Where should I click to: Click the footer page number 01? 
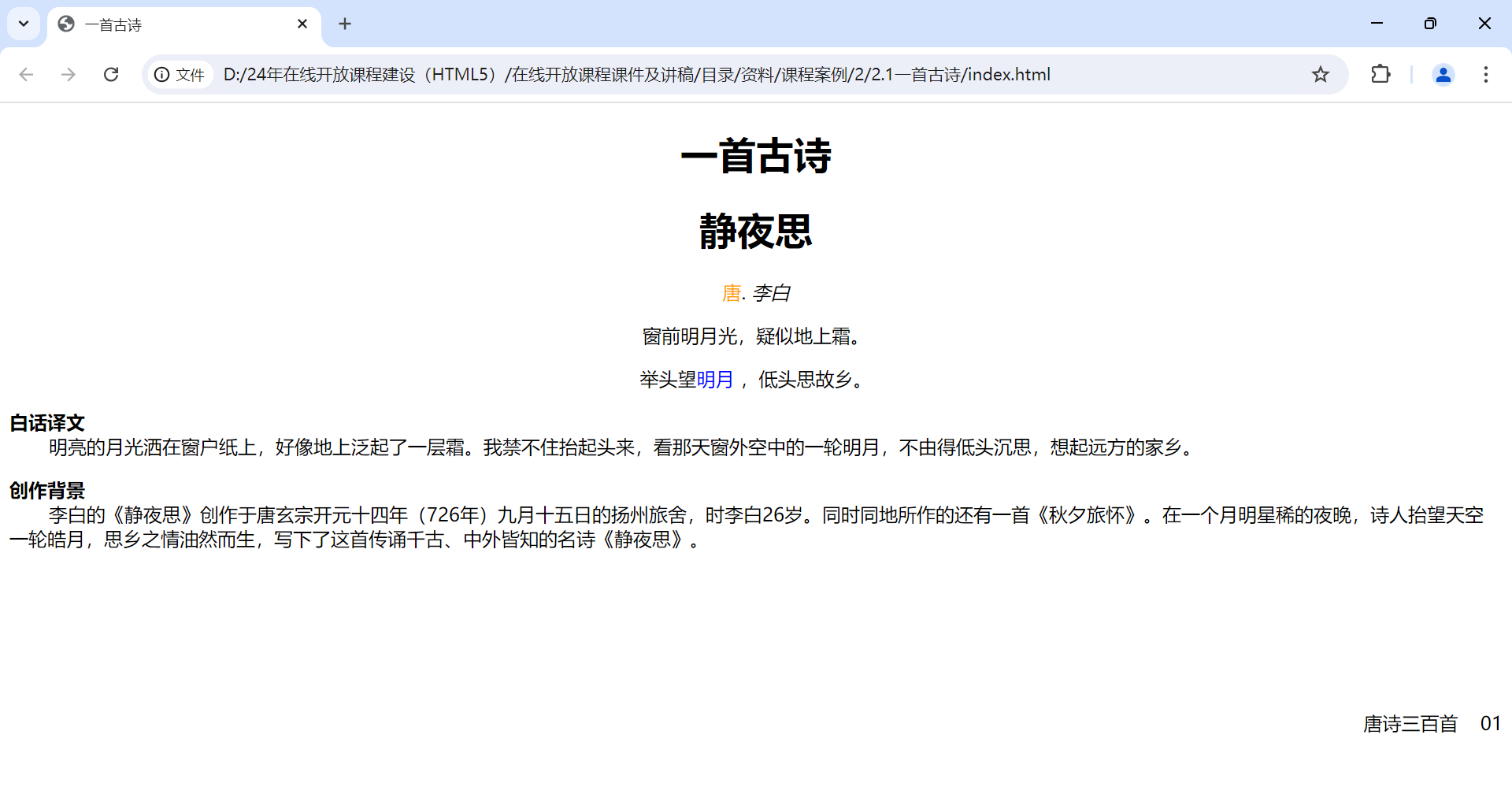[1491, 724]
